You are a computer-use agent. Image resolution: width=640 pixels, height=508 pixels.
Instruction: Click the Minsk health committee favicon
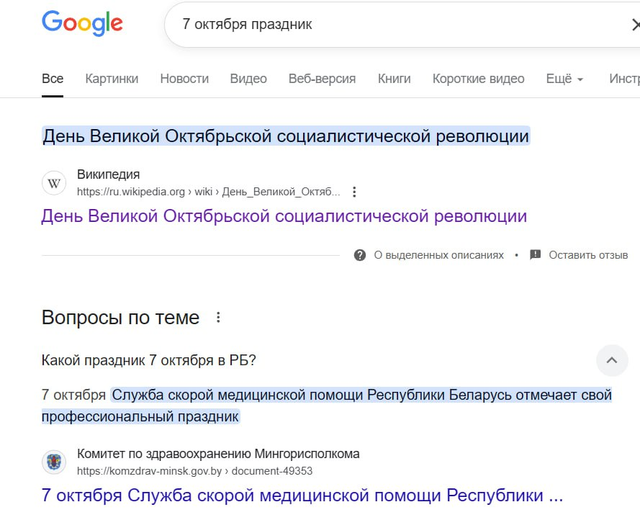(54, 462)
